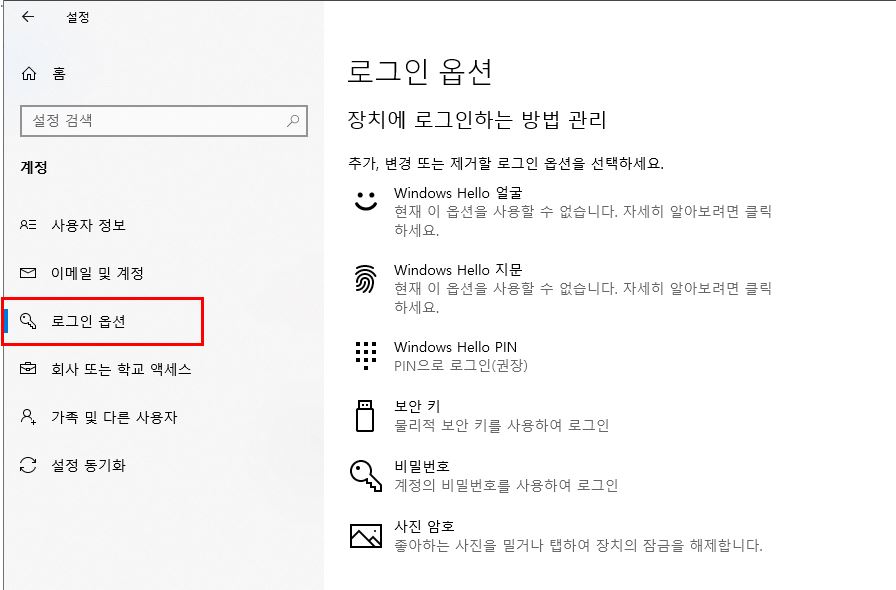Screen dimensions: 896x590
Task: Expand Windows Hello PIN option title
Action: click(455, 347)
